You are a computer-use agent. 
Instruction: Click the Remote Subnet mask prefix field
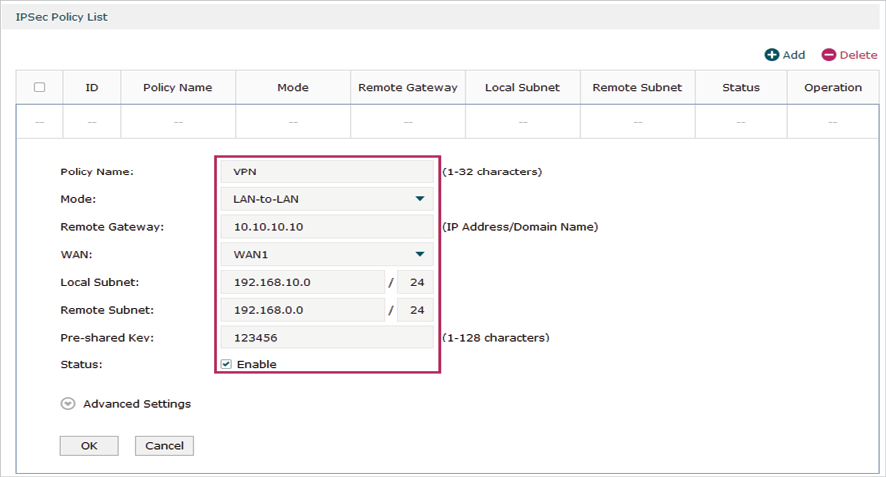pos(416,310)
